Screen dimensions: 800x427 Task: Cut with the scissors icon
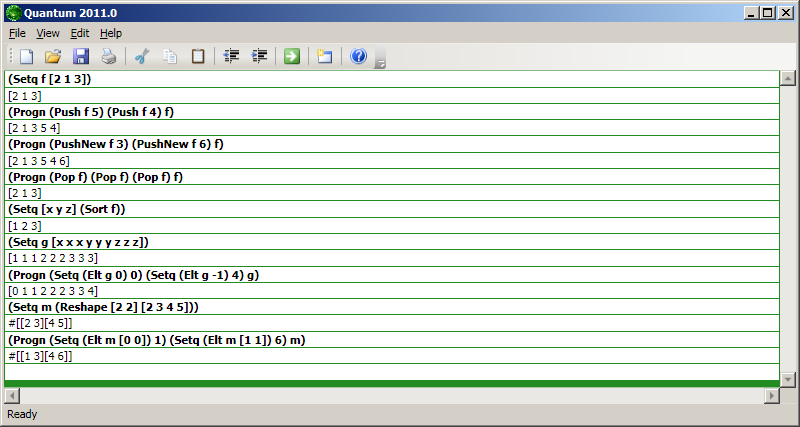pos(142,56)
